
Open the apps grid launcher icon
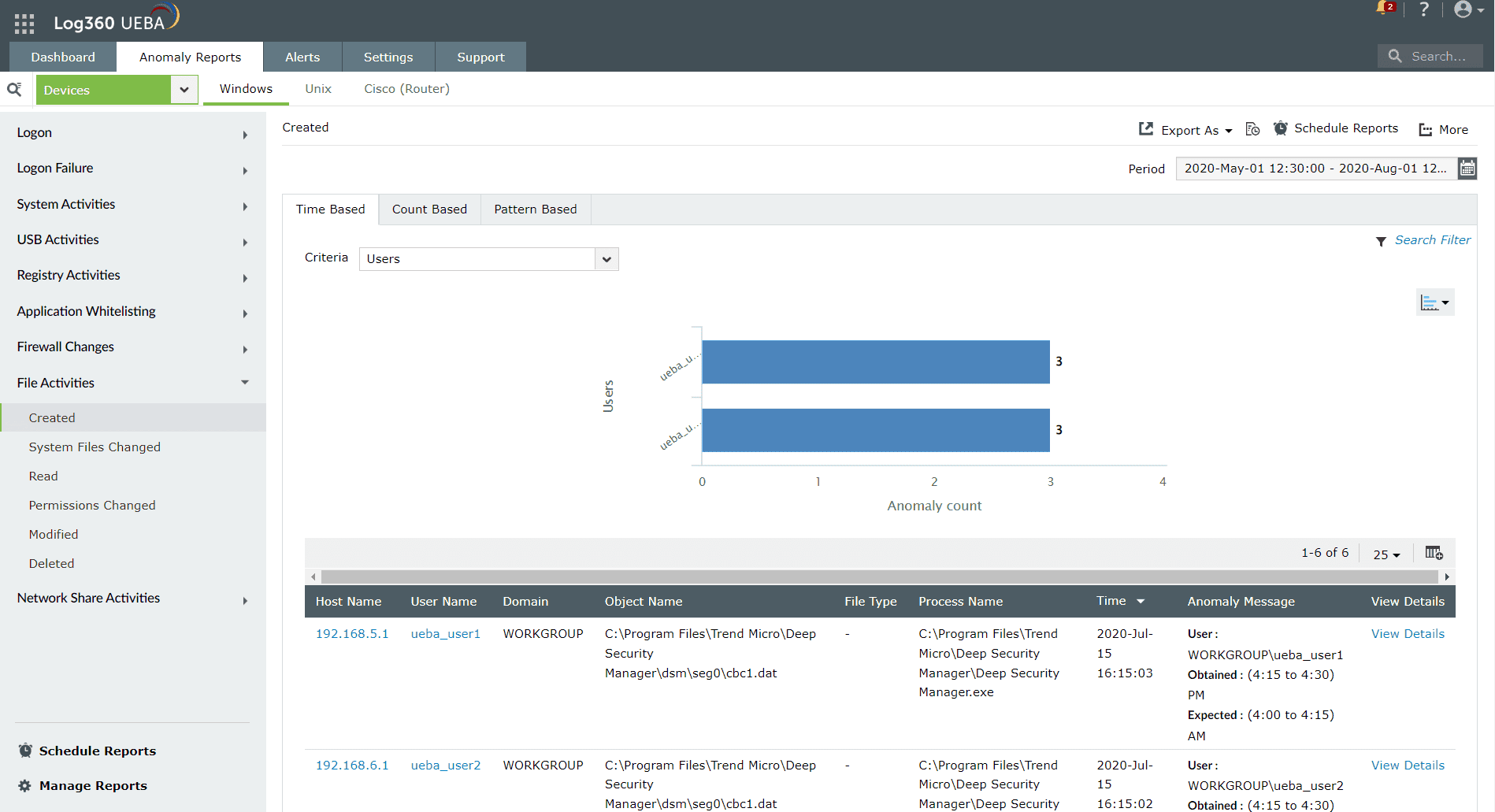[24, 24]
